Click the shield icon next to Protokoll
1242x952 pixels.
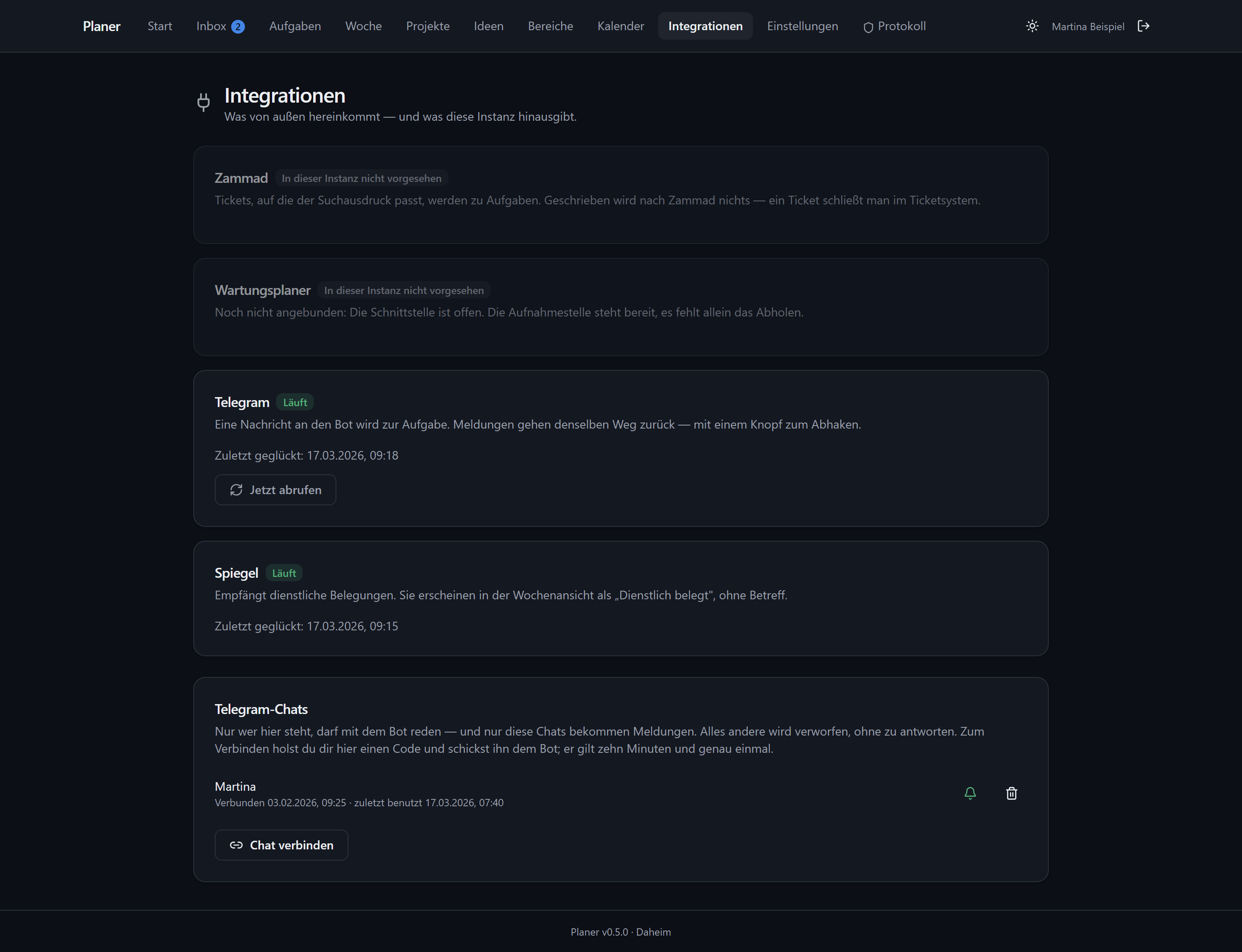pos(868,27)
